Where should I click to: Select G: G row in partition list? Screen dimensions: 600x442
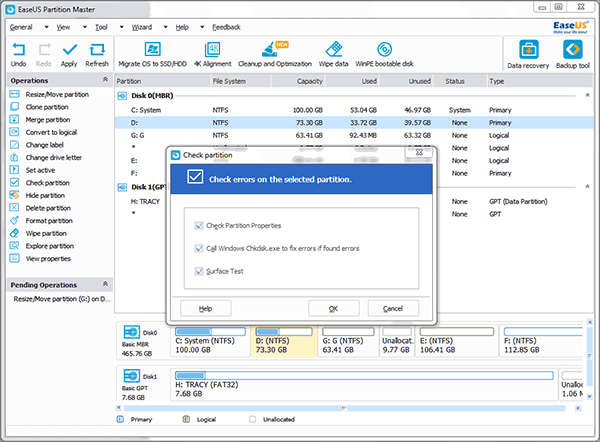(352, 135)
